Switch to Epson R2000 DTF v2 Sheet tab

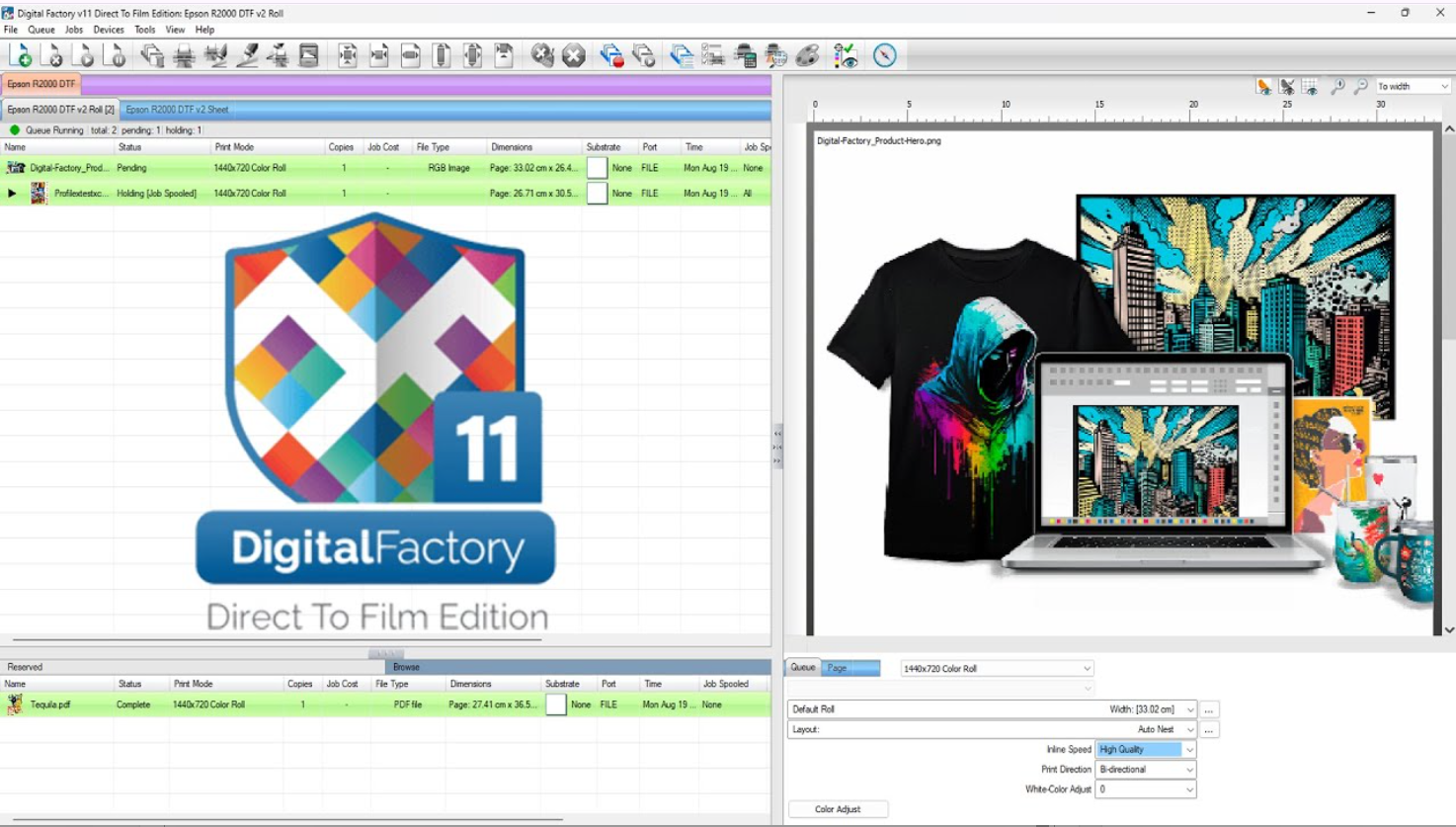coord(177,110)
